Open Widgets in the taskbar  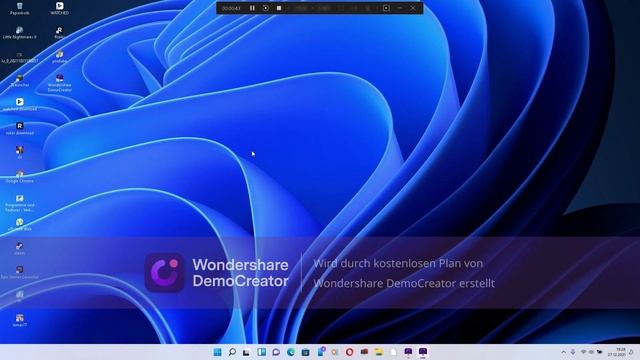(261, 352)
